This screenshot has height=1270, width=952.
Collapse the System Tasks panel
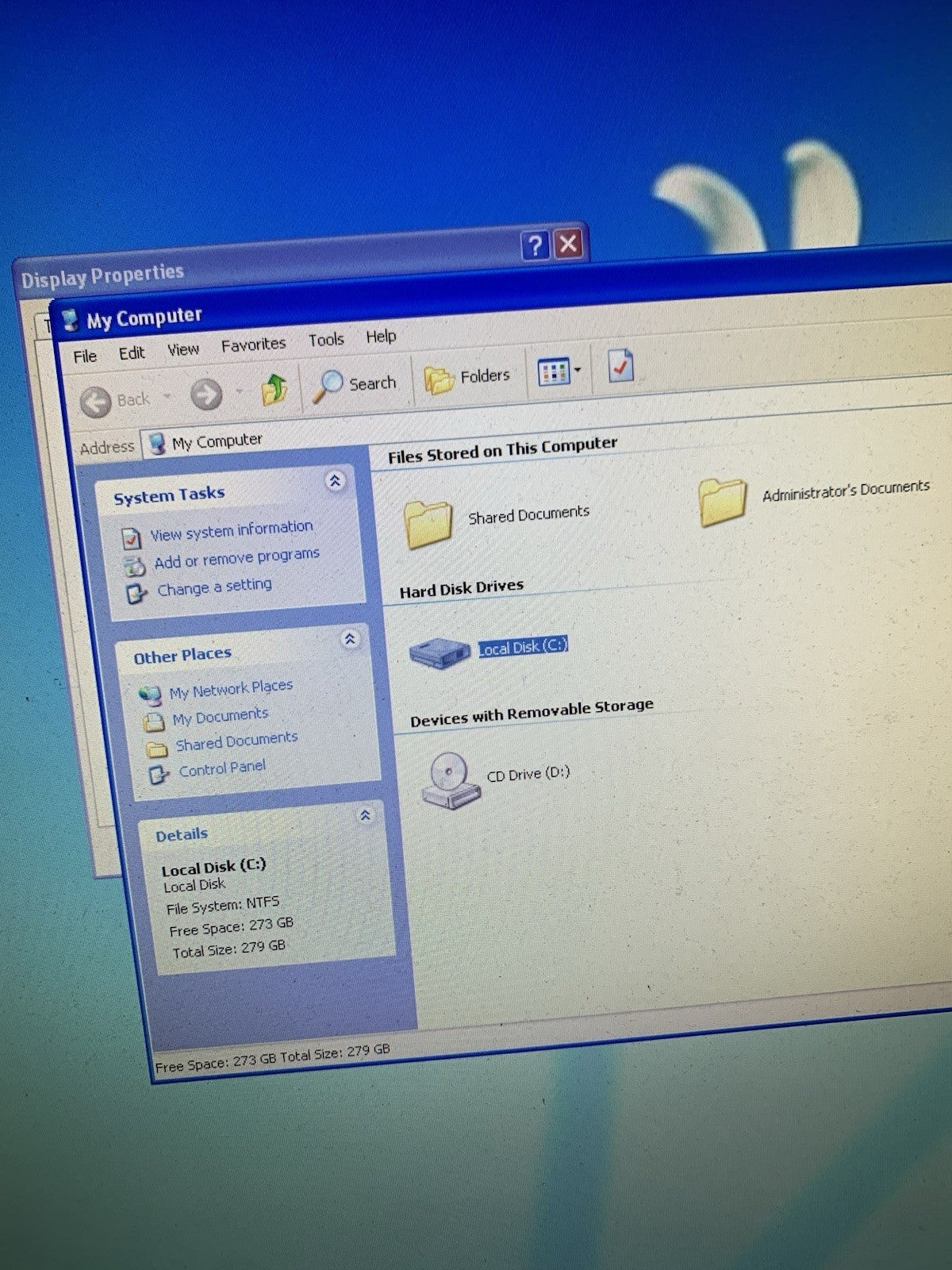(336, 480)
